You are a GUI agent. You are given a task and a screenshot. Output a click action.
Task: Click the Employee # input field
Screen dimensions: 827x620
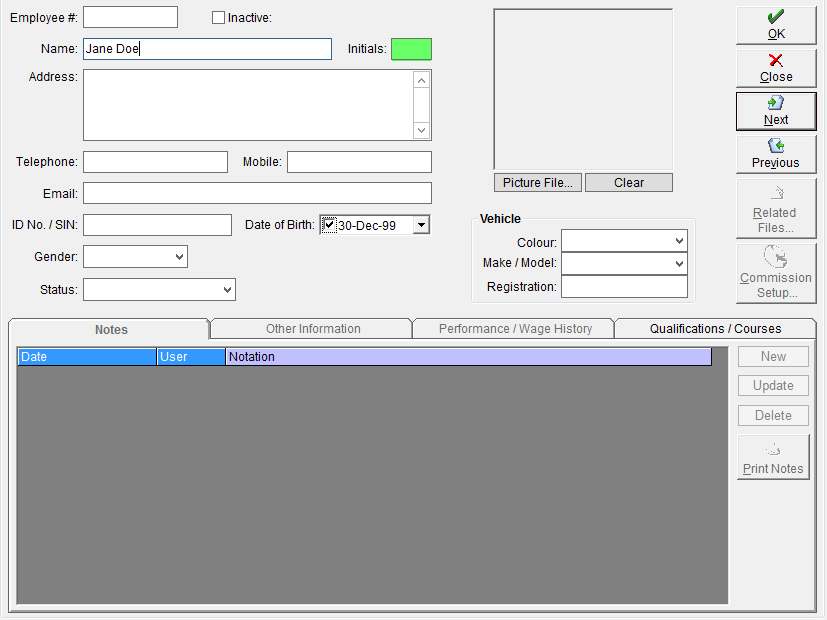coord(130,17)
